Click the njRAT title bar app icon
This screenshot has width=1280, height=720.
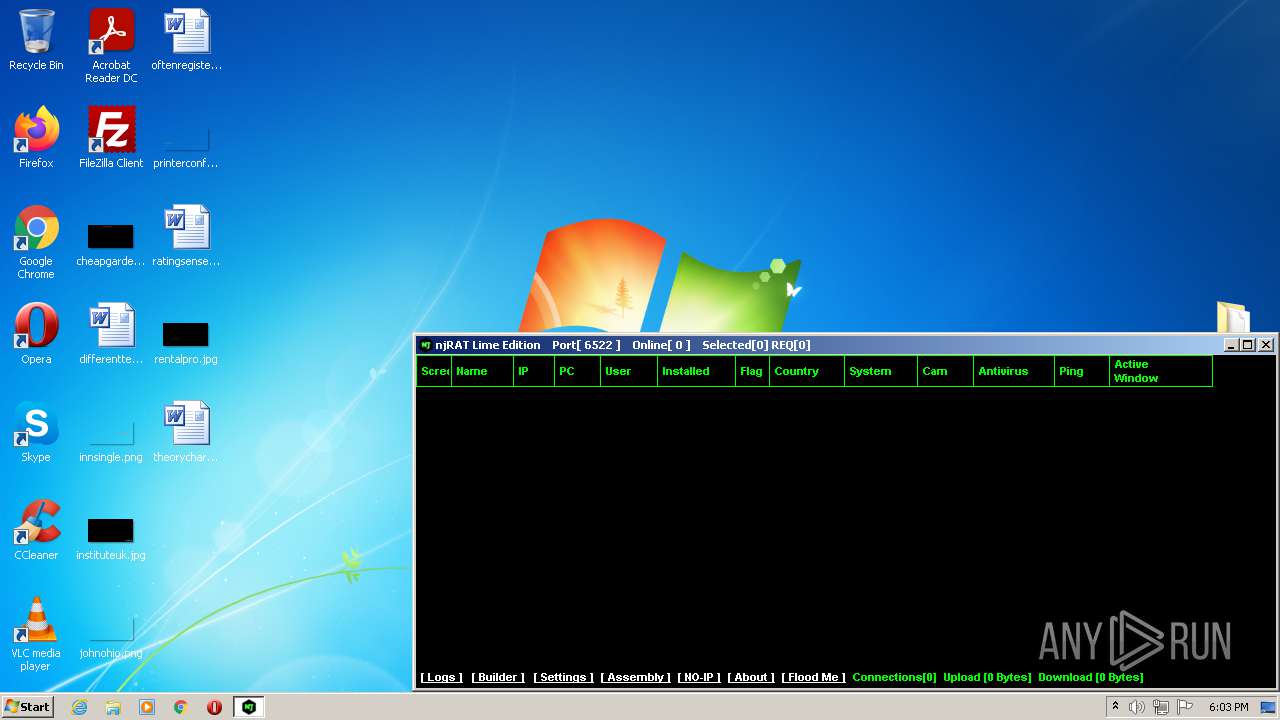426,345
